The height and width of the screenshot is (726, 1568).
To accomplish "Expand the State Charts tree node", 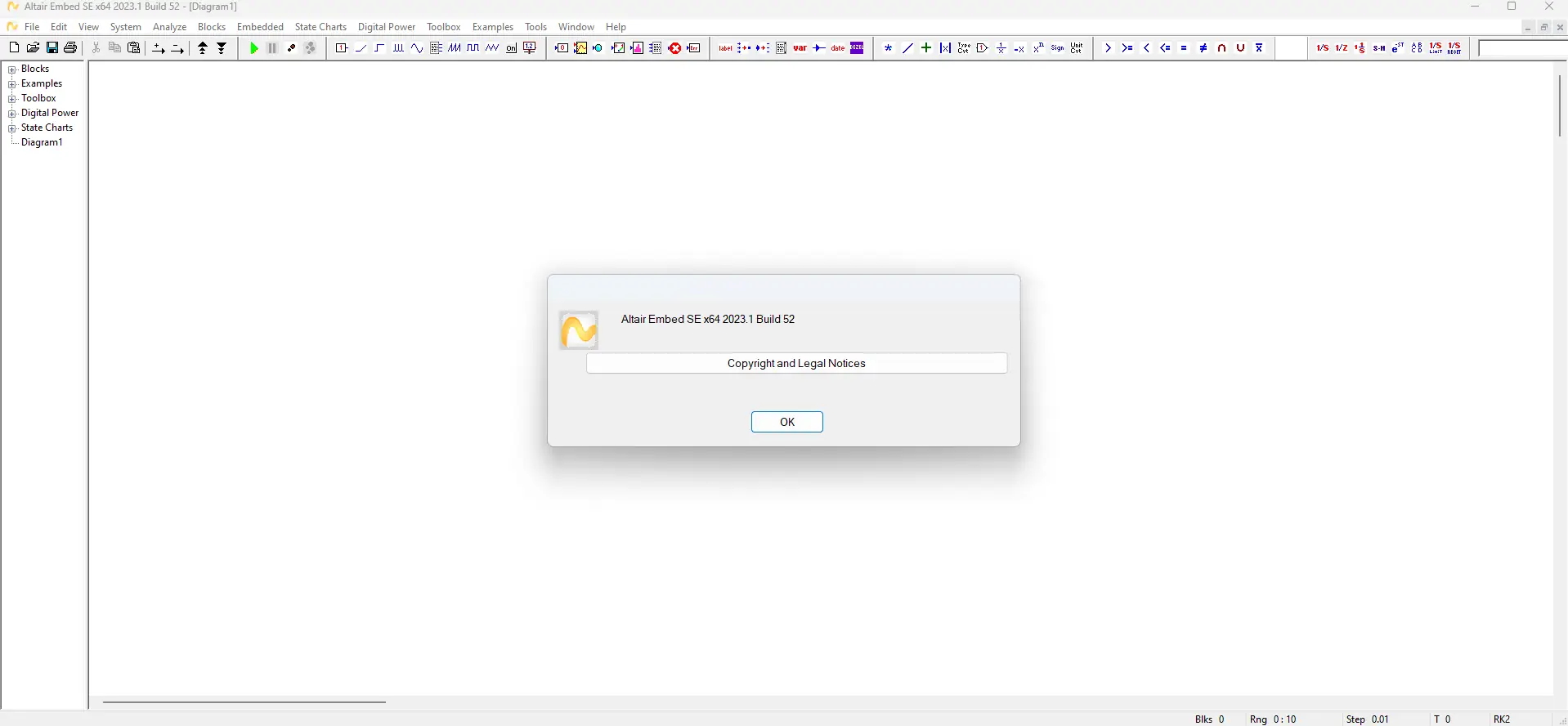I will click(x=12, y=128).
